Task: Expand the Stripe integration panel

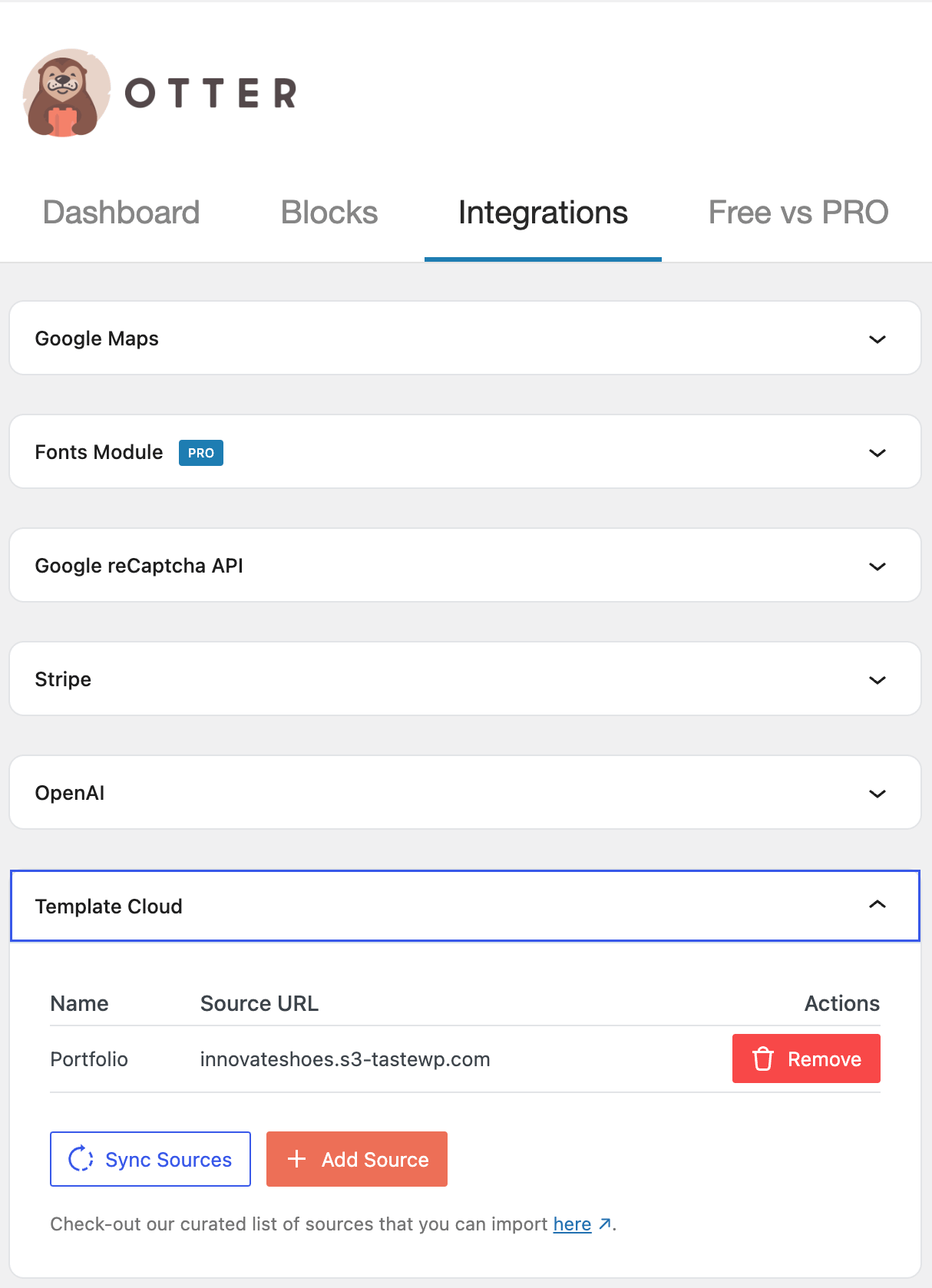Action: pos(877,680)
